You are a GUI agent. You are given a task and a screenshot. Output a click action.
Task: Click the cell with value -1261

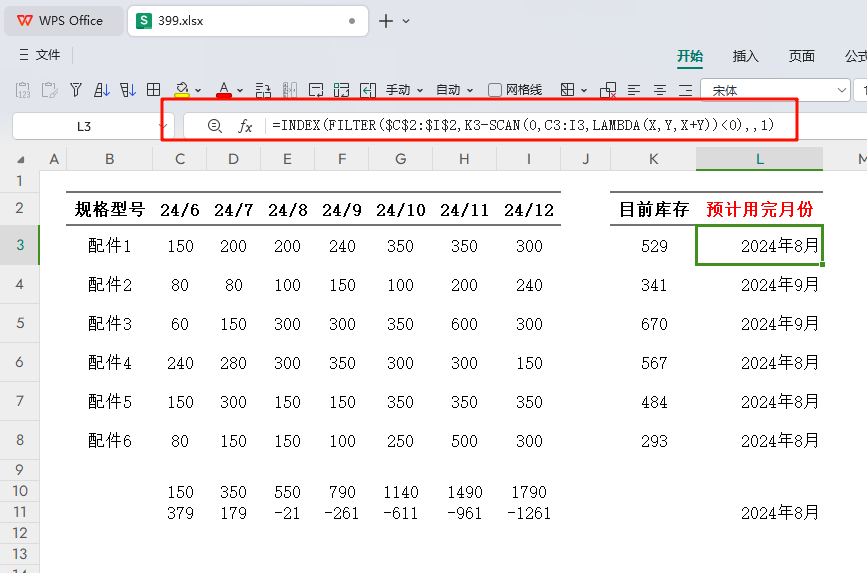[529, 513]
